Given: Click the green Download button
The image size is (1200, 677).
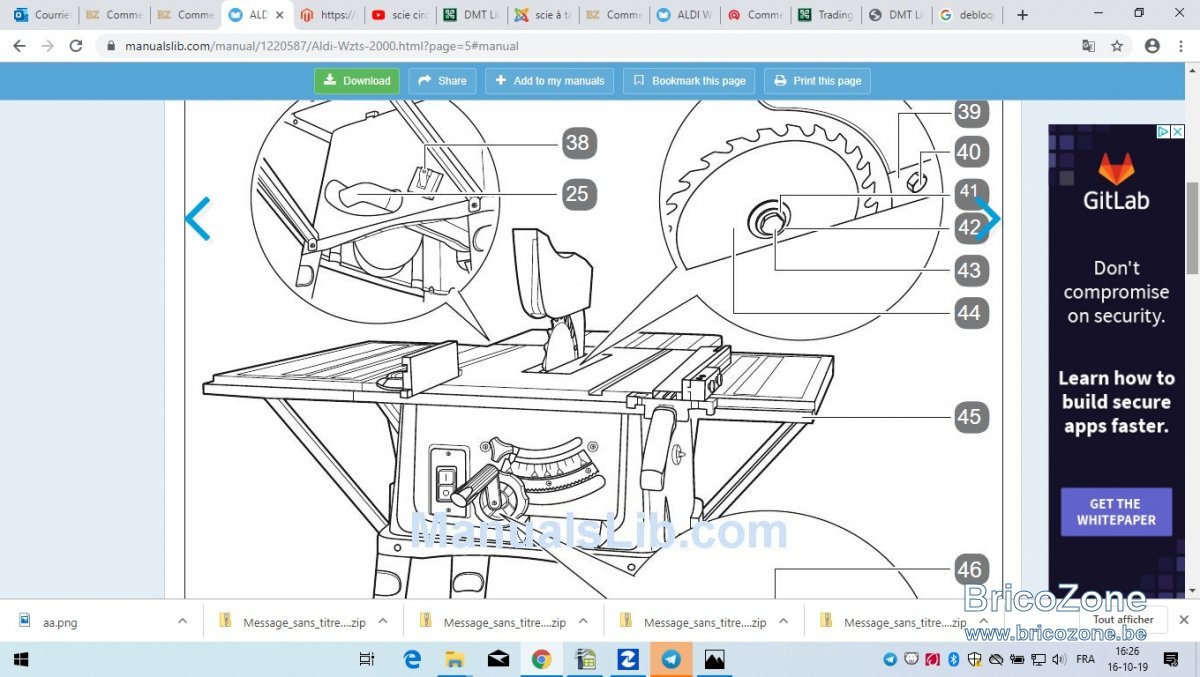Looking at the screenshot, I should pyautogui.click(x=357, y=81).
